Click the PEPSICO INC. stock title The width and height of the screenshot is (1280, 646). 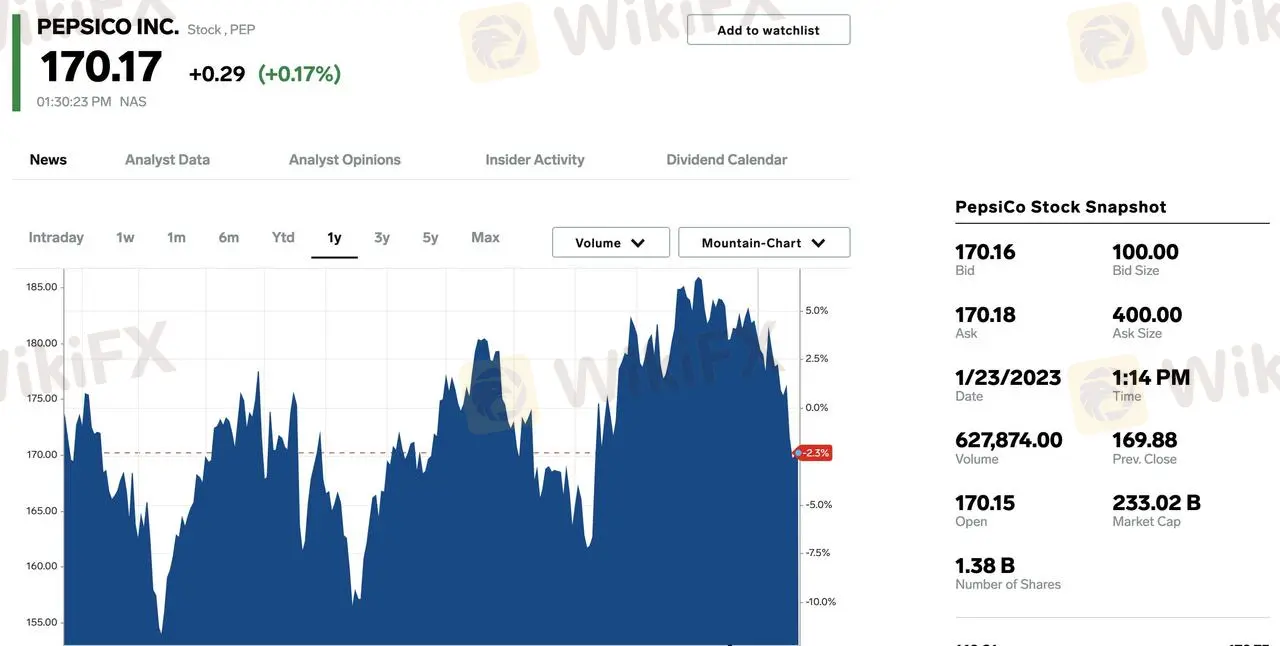[108, 27]
